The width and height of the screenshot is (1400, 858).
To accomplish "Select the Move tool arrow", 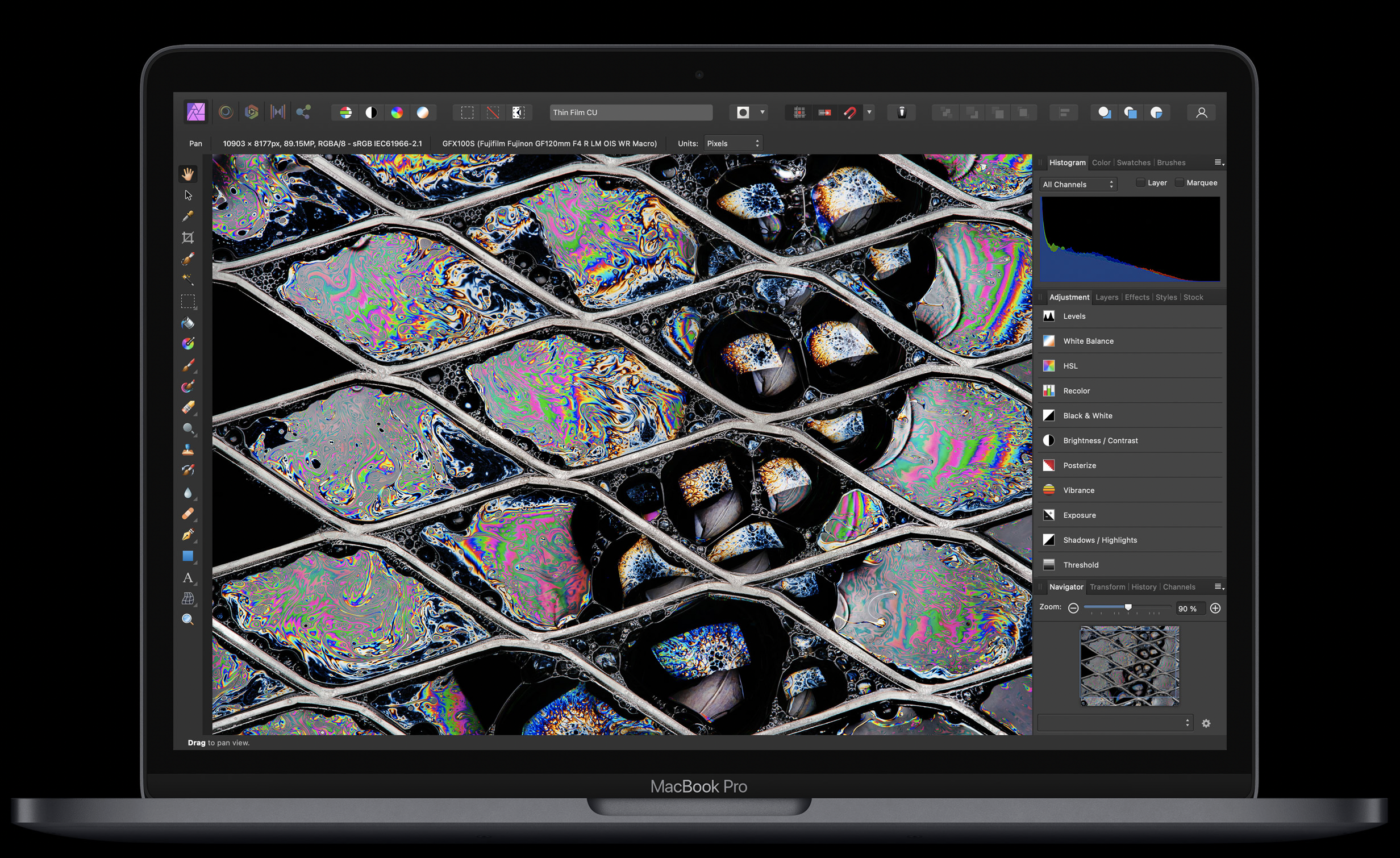I will pyautogui.click(x=188, y=195).
